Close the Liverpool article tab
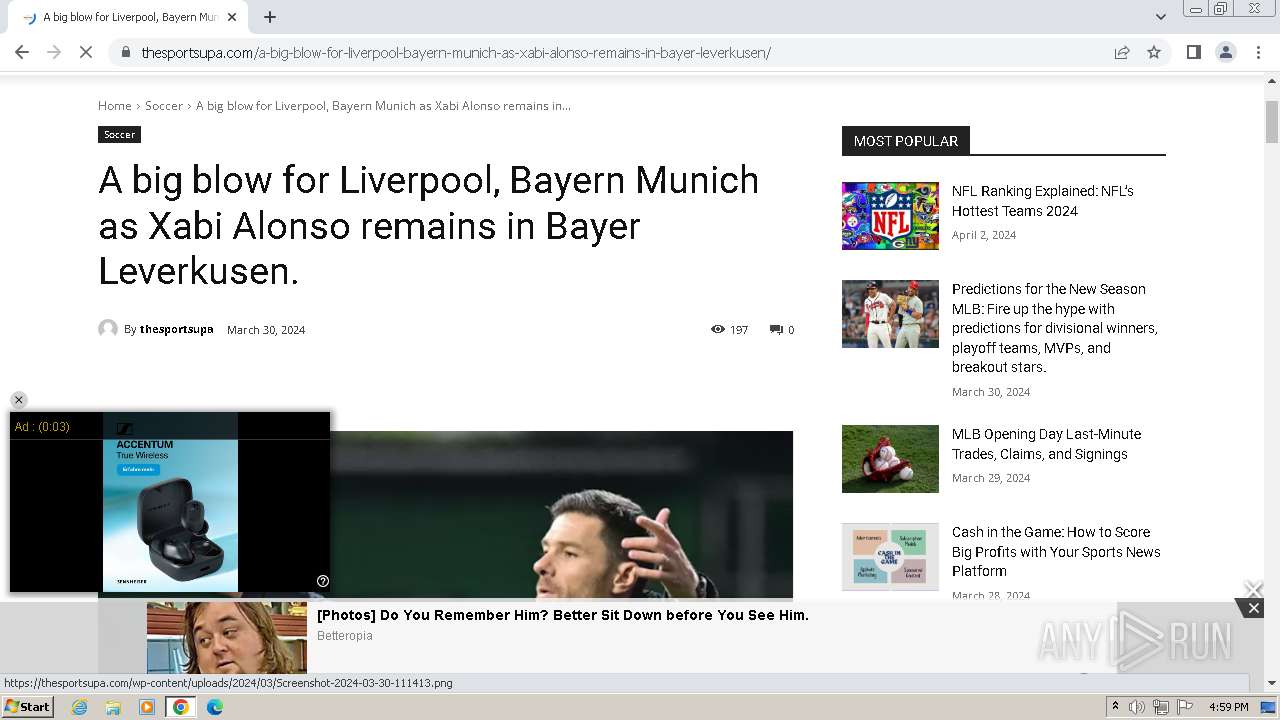 tap(232, 17)
